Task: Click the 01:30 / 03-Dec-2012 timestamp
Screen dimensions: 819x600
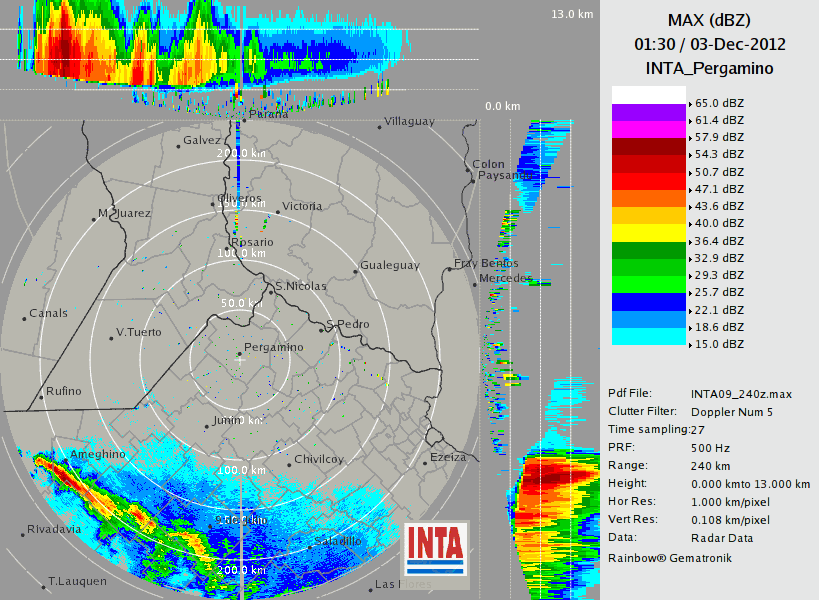Action: tap(710, 44)
